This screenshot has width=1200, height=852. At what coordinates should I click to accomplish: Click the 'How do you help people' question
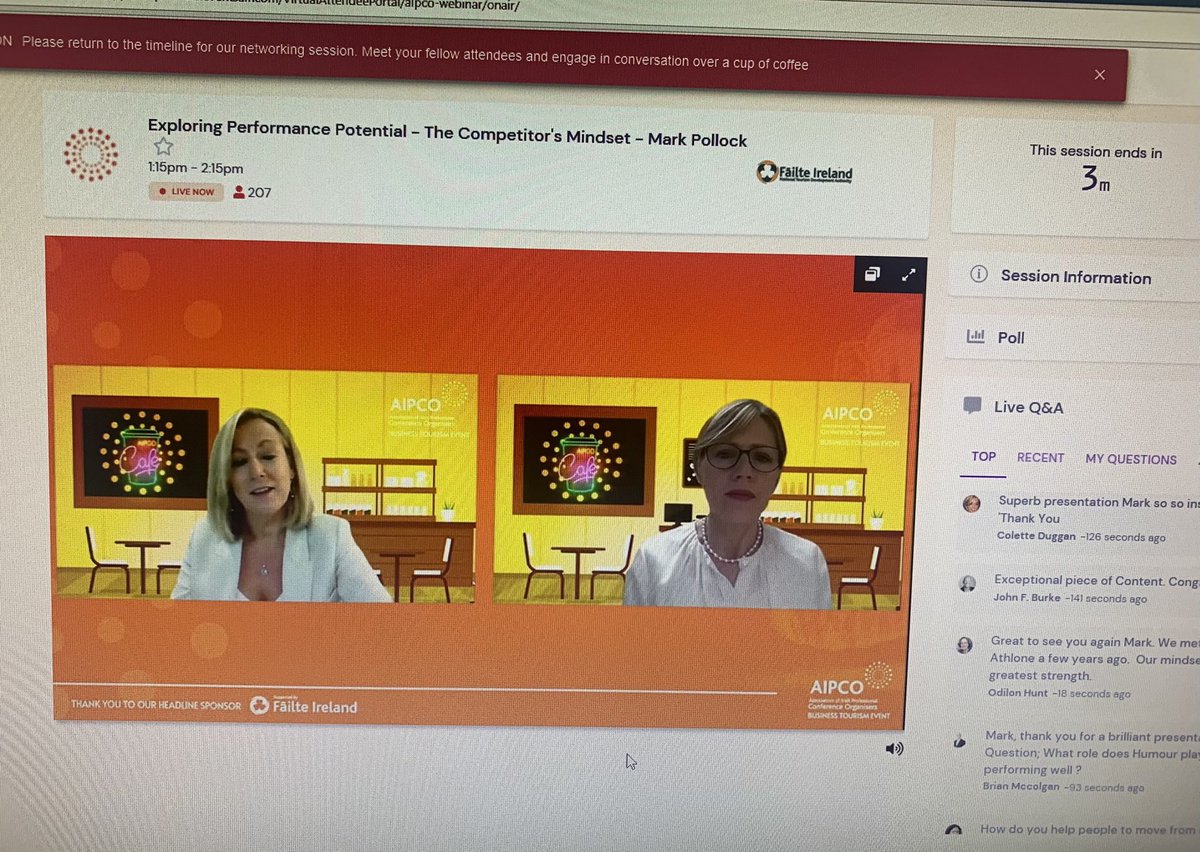[1088, 829]
